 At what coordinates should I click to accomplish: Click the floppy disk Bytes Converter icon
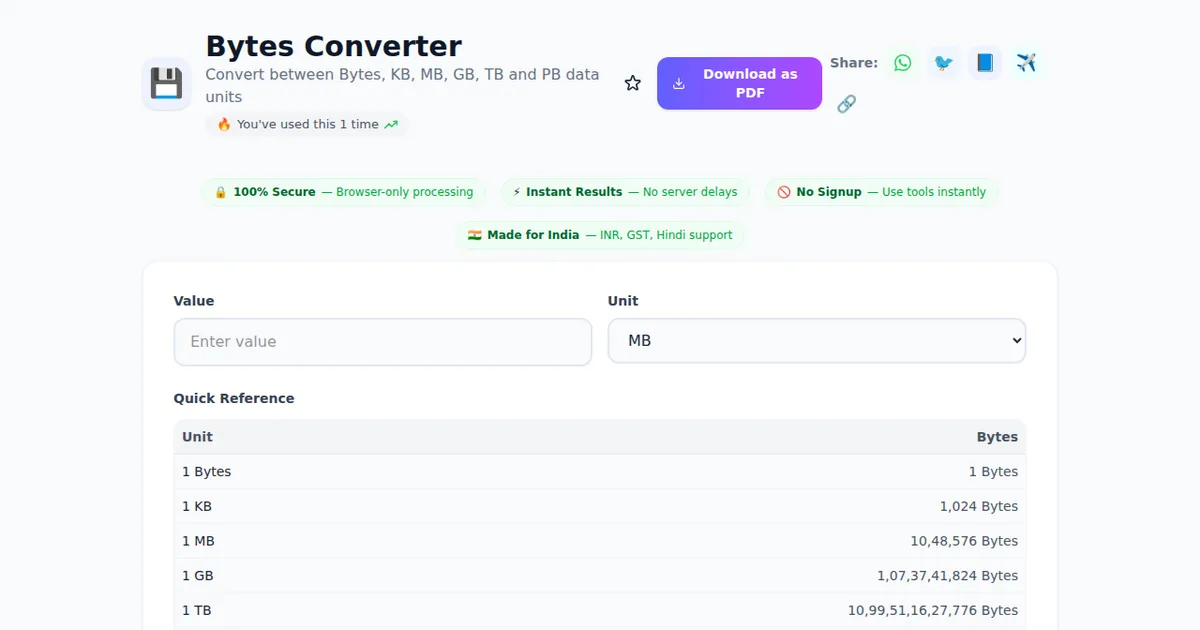pyautogui.click(x=166, y=84)
